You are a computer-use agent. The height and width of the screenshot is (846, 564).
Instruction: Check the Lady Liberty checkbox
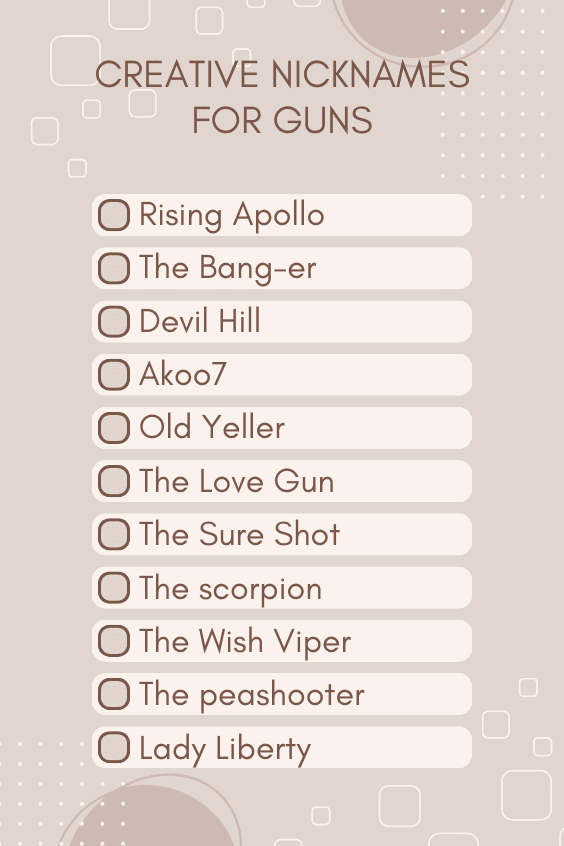114,747
